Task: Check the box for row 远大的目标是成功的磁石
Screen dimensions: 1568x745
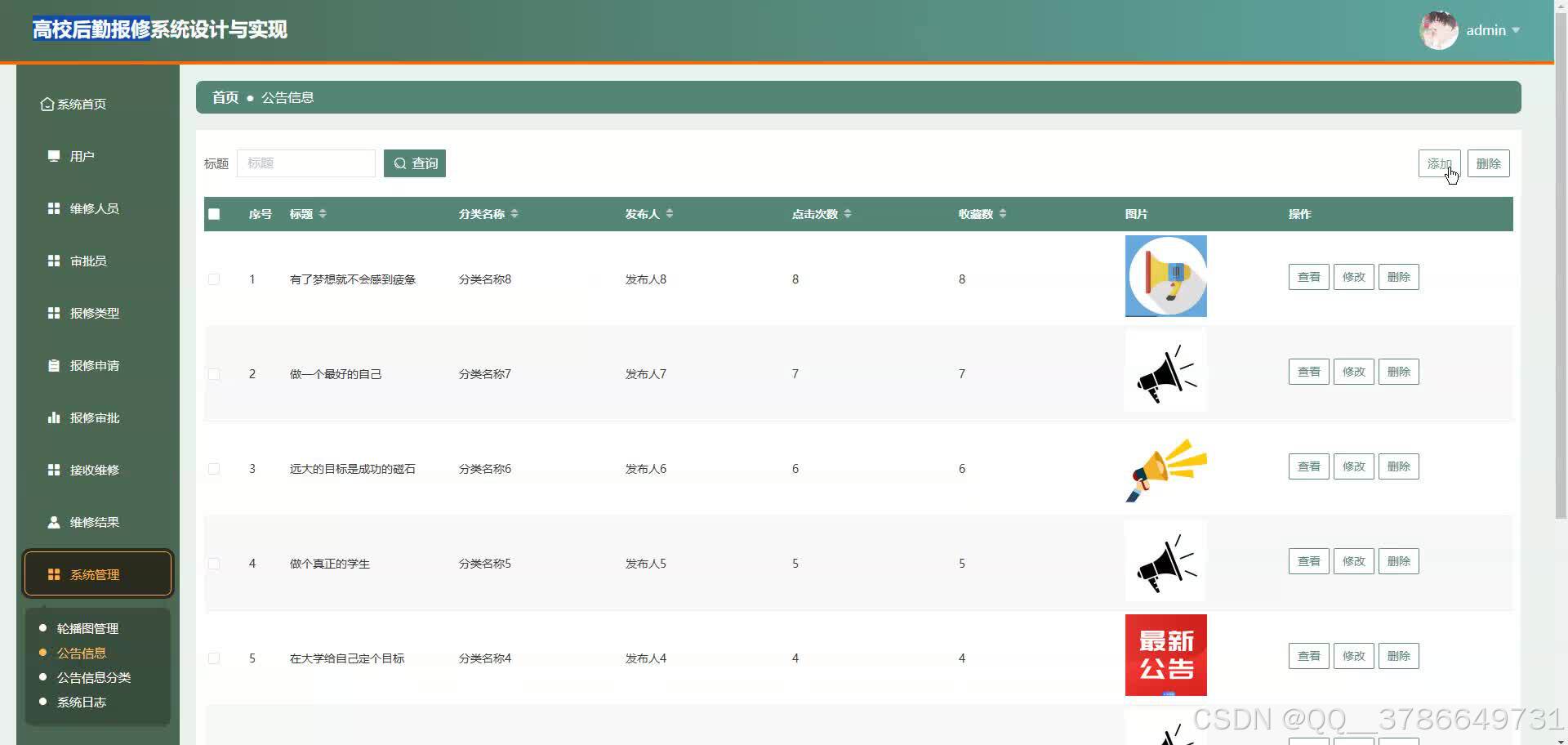Action: pyautogui.click(x=214, y=469)
